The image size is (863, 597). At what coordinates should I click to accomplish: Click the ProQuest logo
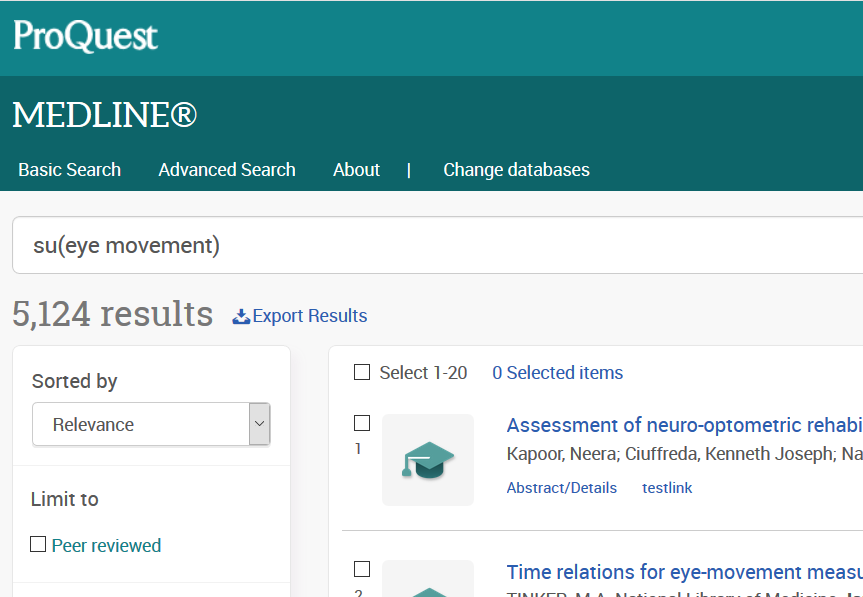(85, 37)
